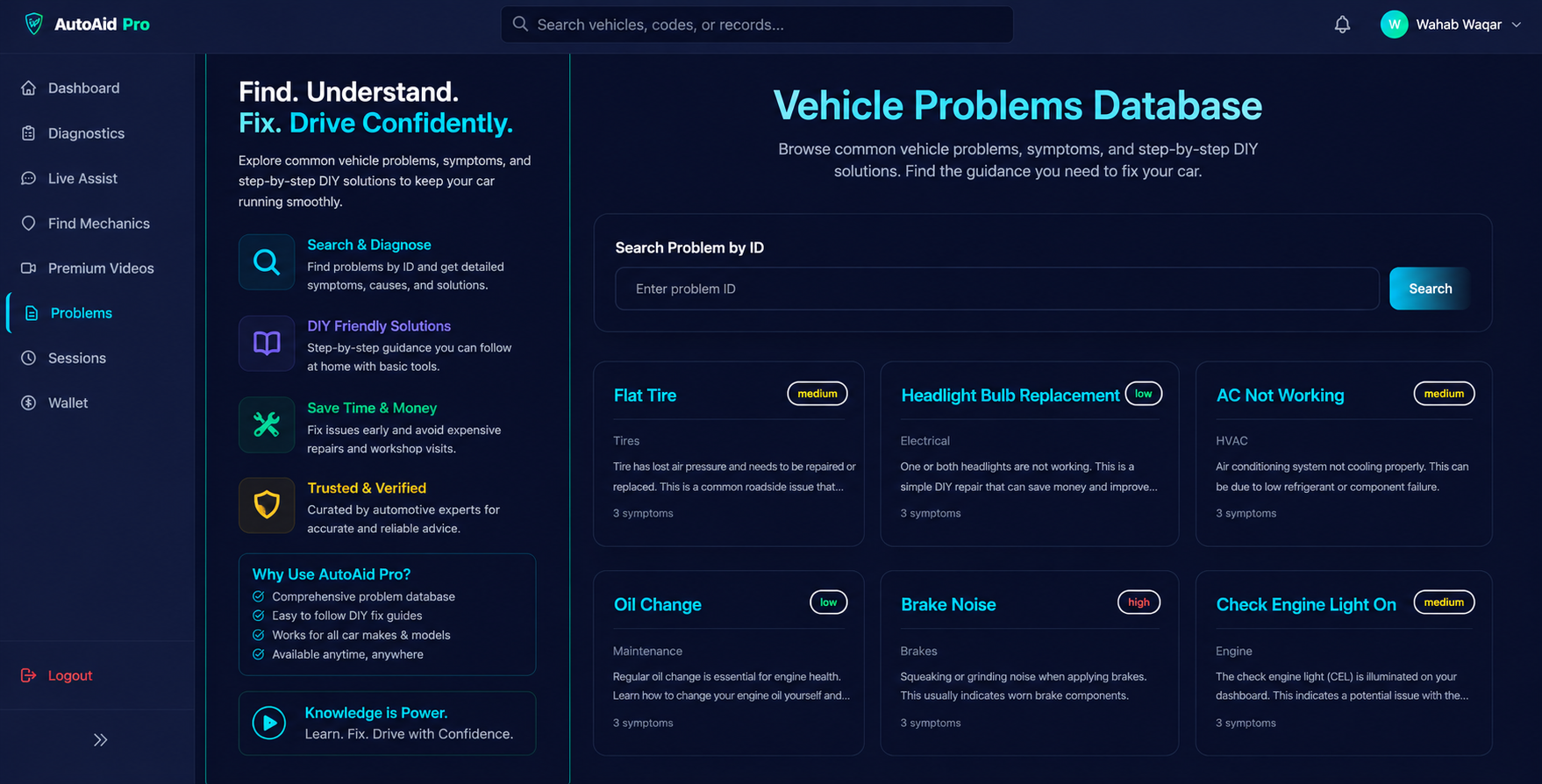Click the magnifier icon in top search bar
The image size is (1542, 784).
point(520,24)
